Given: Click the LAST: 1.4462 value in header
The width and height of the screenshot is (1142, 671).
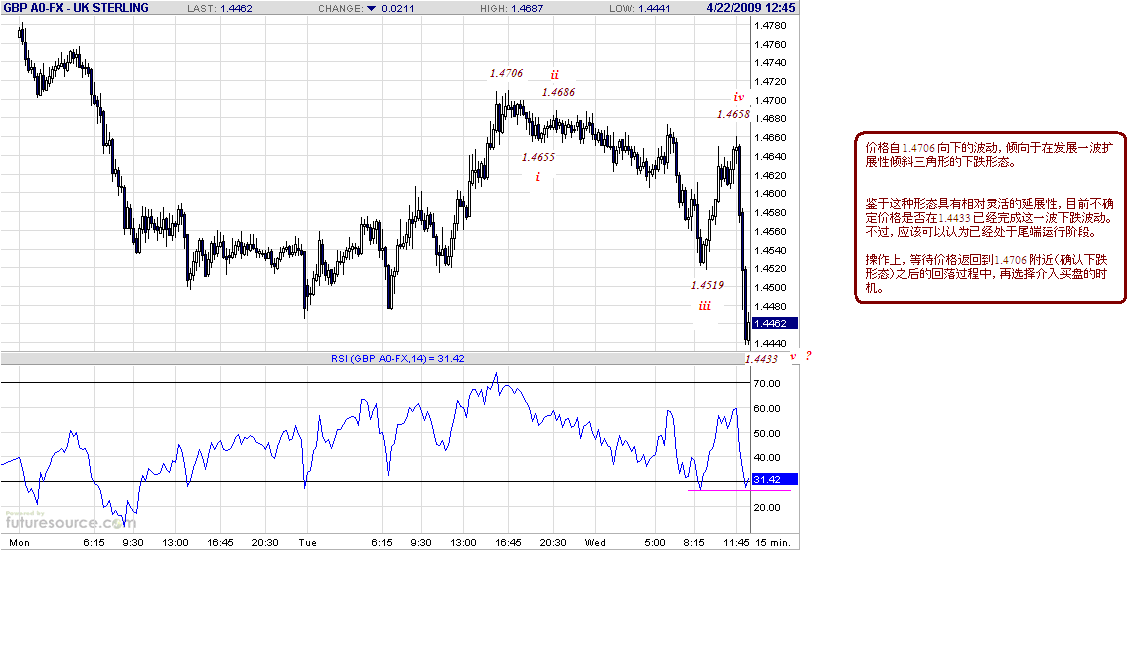Looking at the screenshot, I should (x=220, y=9).
